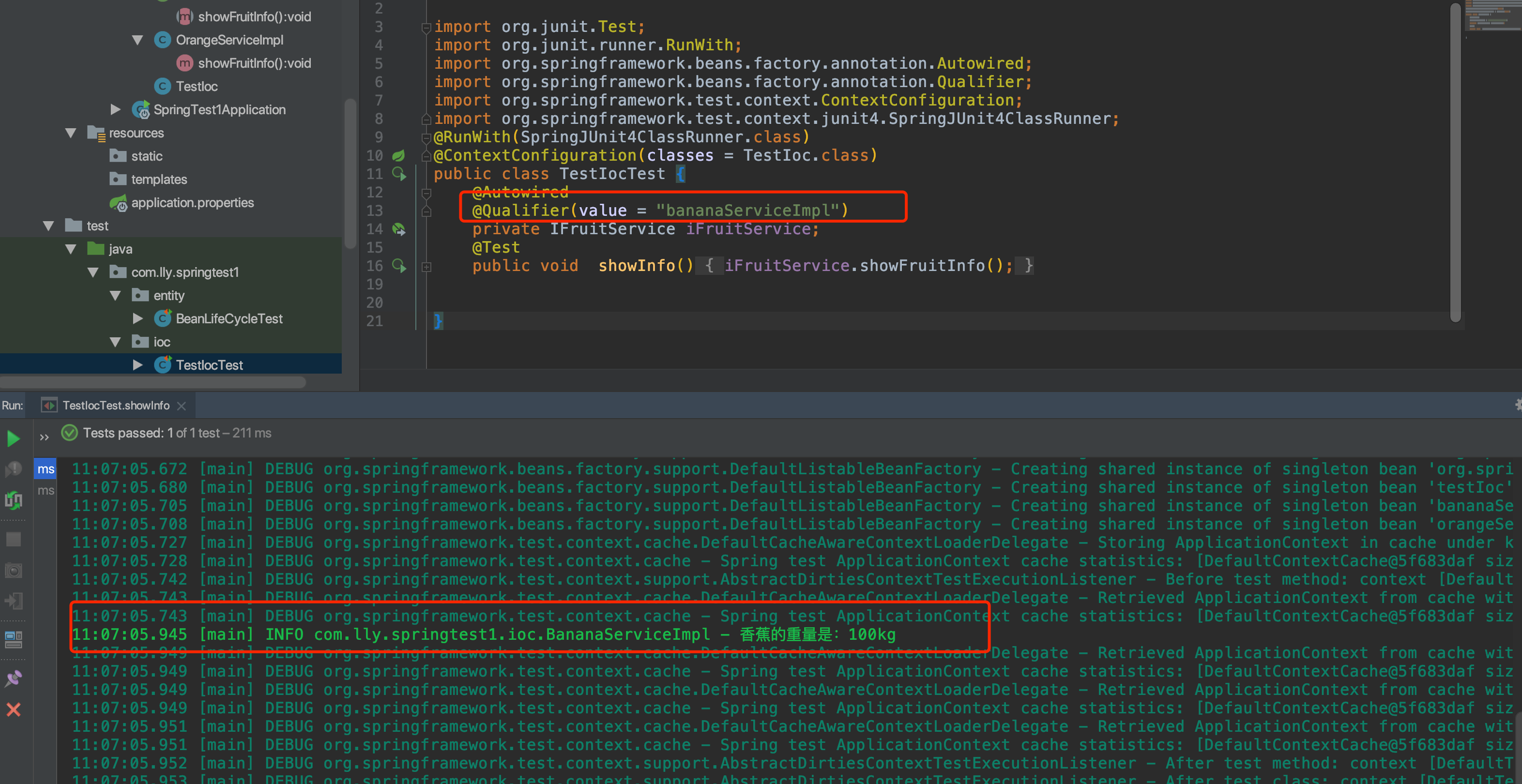This screenshot has width=1522, height=784.
Task: Click the Dump Threads camera icon
Action: coord(13,571)
